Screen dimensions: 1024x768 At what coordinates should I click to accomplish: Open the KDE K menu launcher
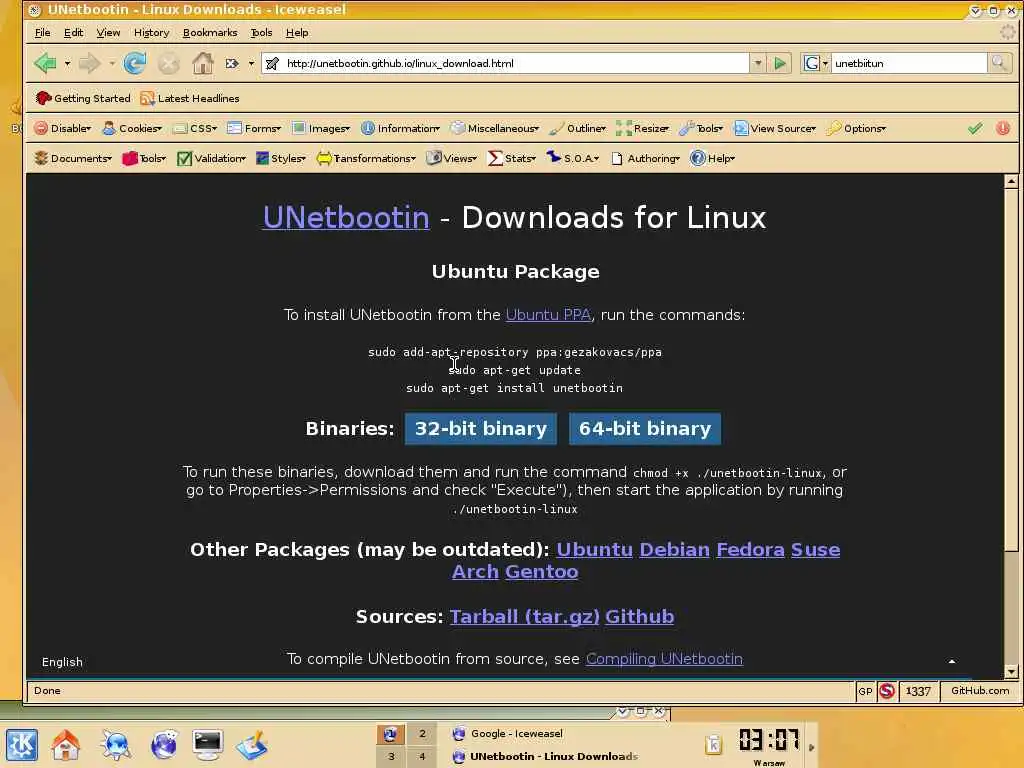point(22,745)
